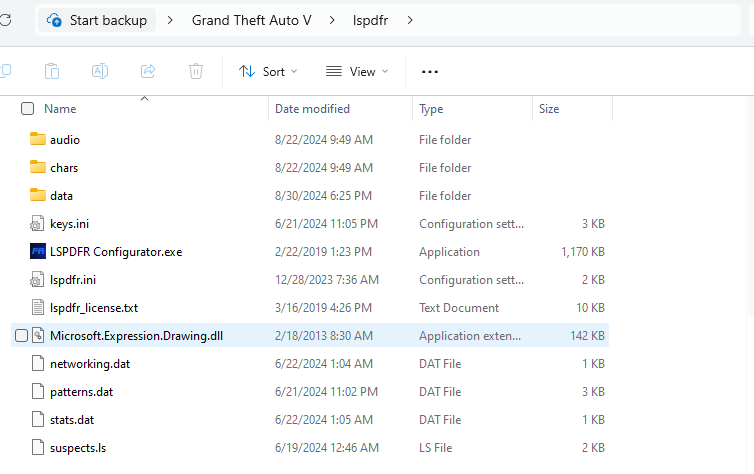Viewport: 754px width, 474px height.
Task: Toggle the select-all checkbox in header
Action: click(x=27, y=108)
